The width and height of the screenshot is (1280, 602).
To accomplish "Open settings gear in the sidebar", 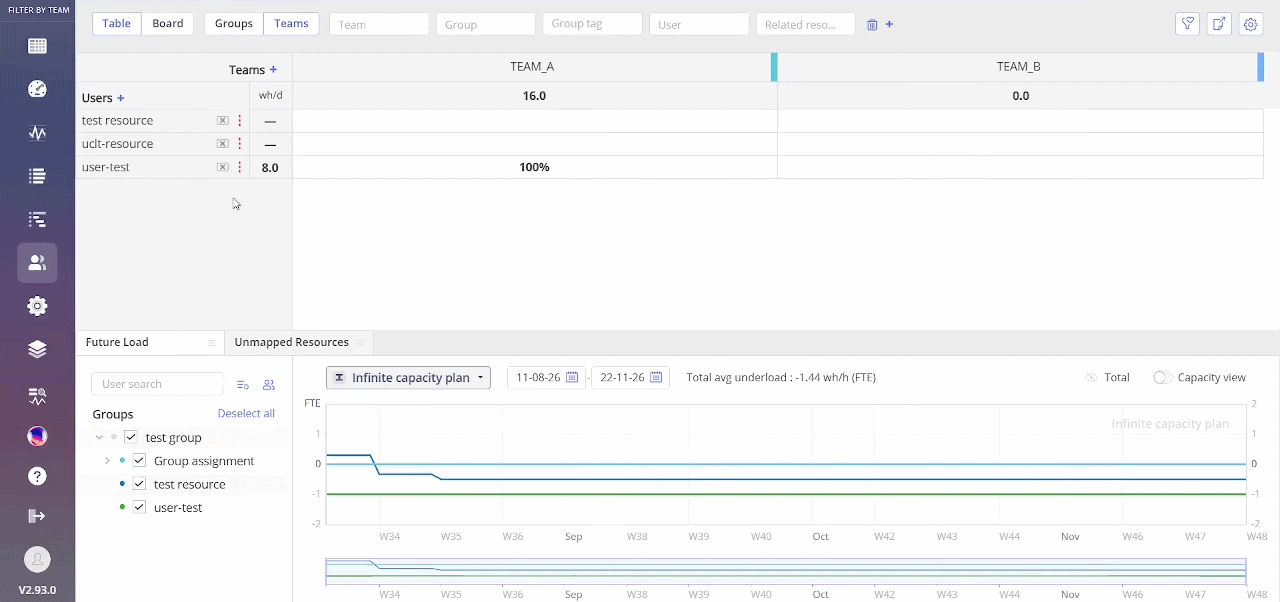I will [x=37, y=306].
